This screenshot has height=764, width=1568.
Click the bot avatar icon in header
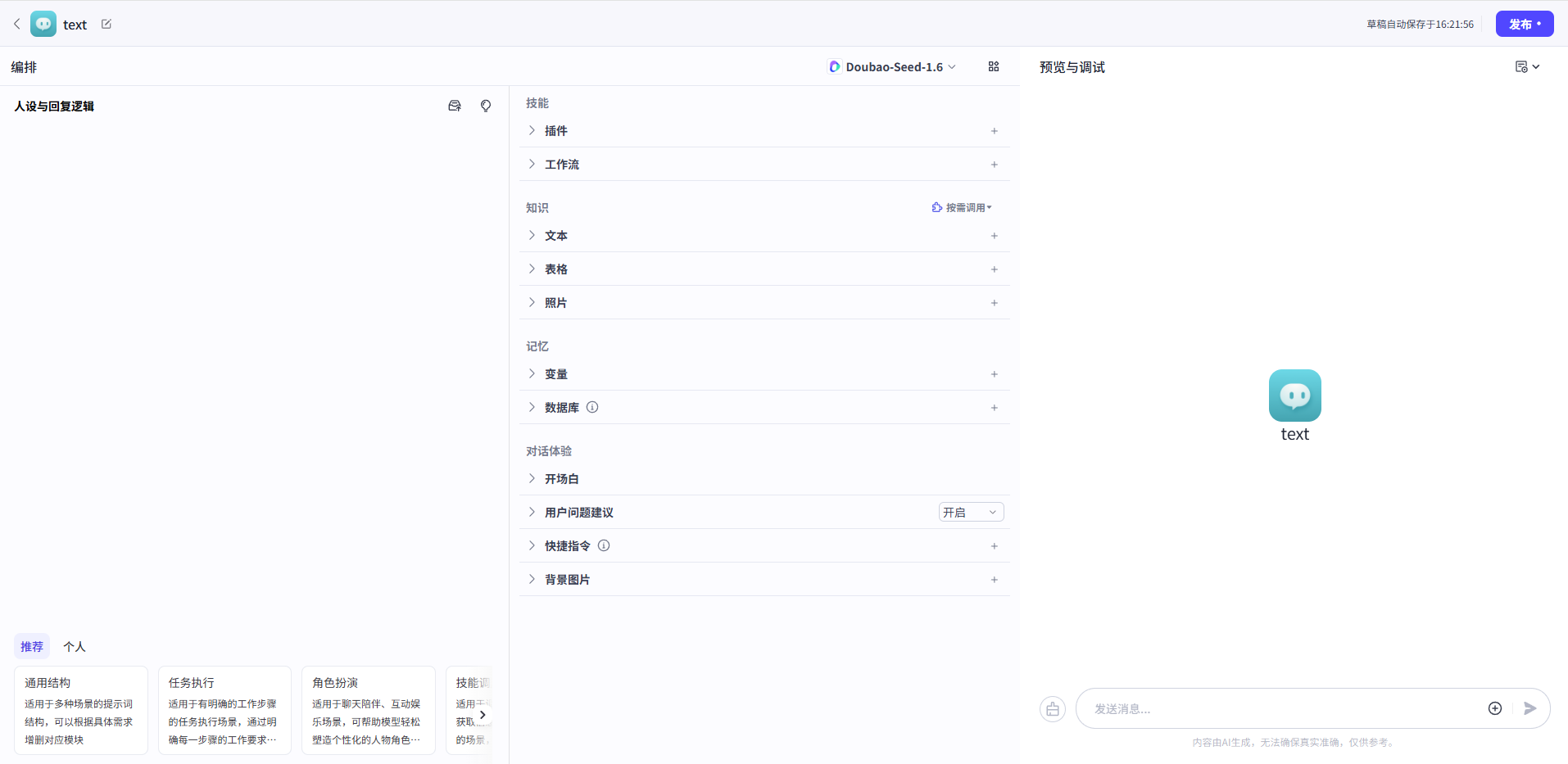[43, 24]
